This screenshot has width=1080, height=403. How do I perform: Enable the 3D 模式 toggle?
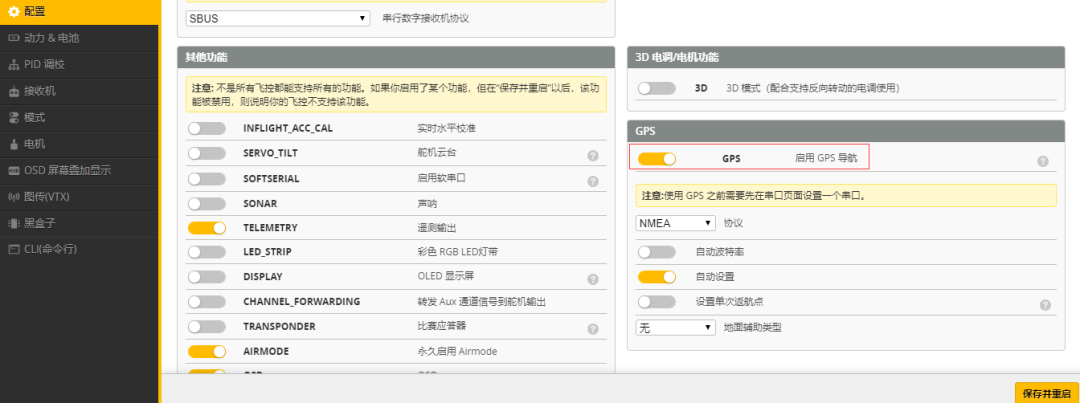pos(656,88)
